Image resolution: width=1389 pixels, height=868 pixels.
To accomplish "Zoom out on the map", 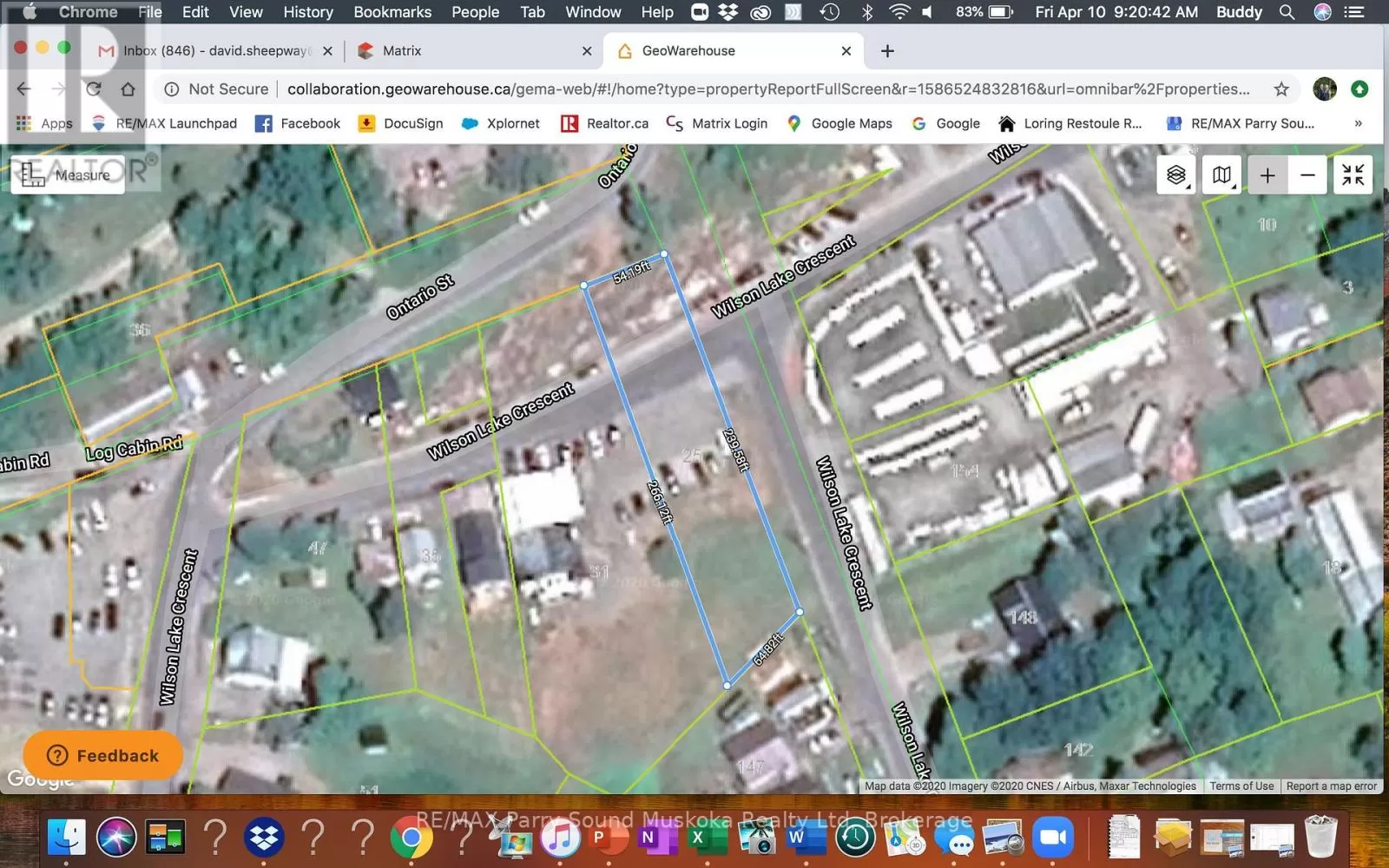I will (x=1307, y=175).
